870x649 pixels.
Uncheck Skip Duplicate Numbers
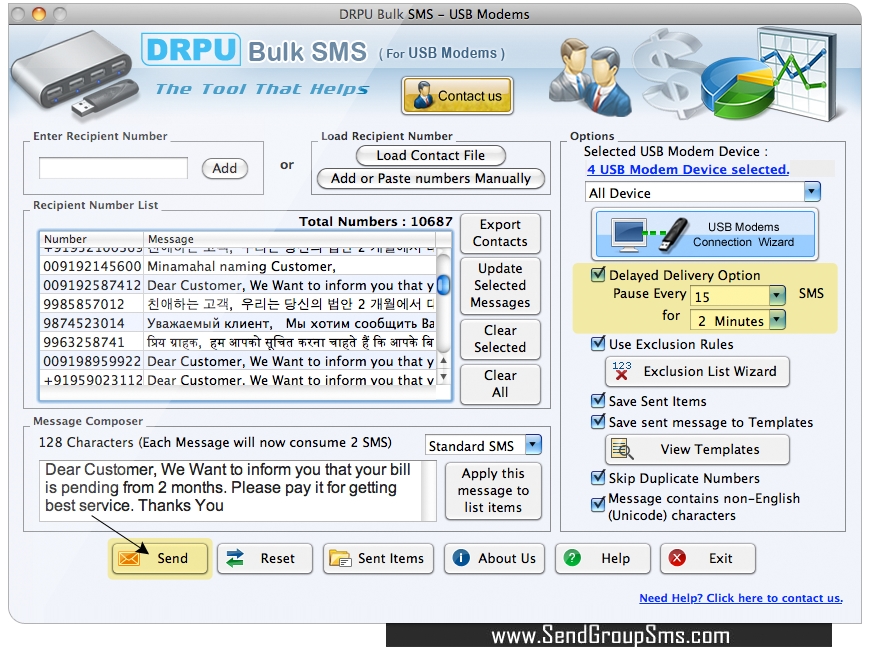point(598,477)
